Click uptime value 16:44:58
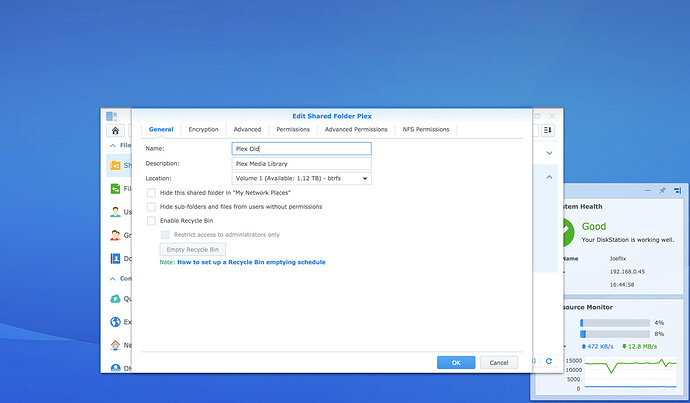The height and width of the screenshot is (403, 690). pyautogui.click(x=622, y=285)
